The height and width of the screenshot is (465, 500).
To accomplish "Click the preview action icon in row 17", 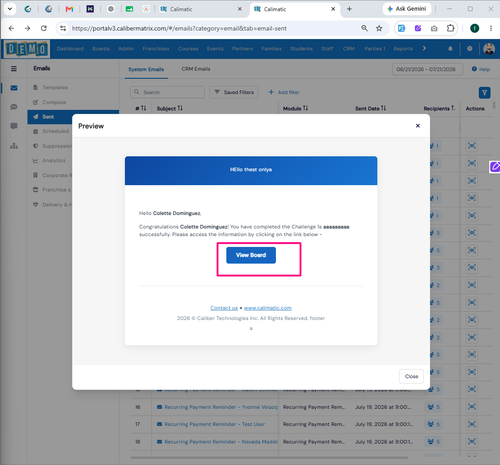I will click(x=472, y=424).
